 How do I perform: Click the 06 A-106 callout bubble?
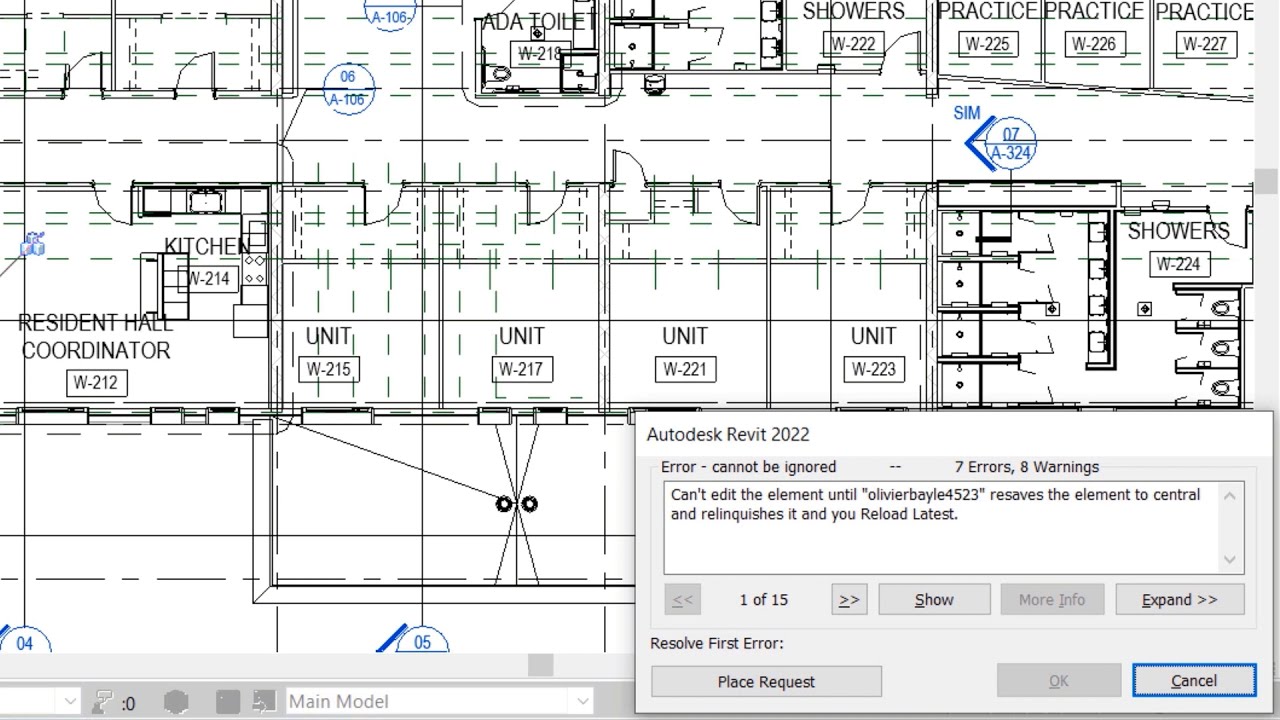[x=347, y=88]
